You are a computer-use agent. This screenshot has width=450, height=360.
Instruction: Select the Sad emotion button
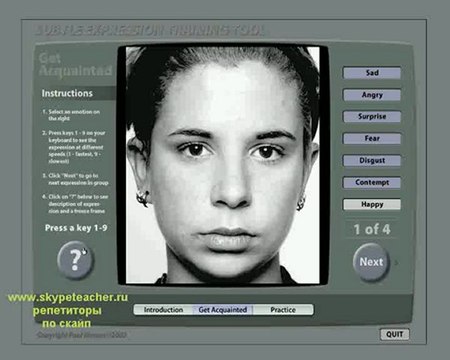pos(372,73)
